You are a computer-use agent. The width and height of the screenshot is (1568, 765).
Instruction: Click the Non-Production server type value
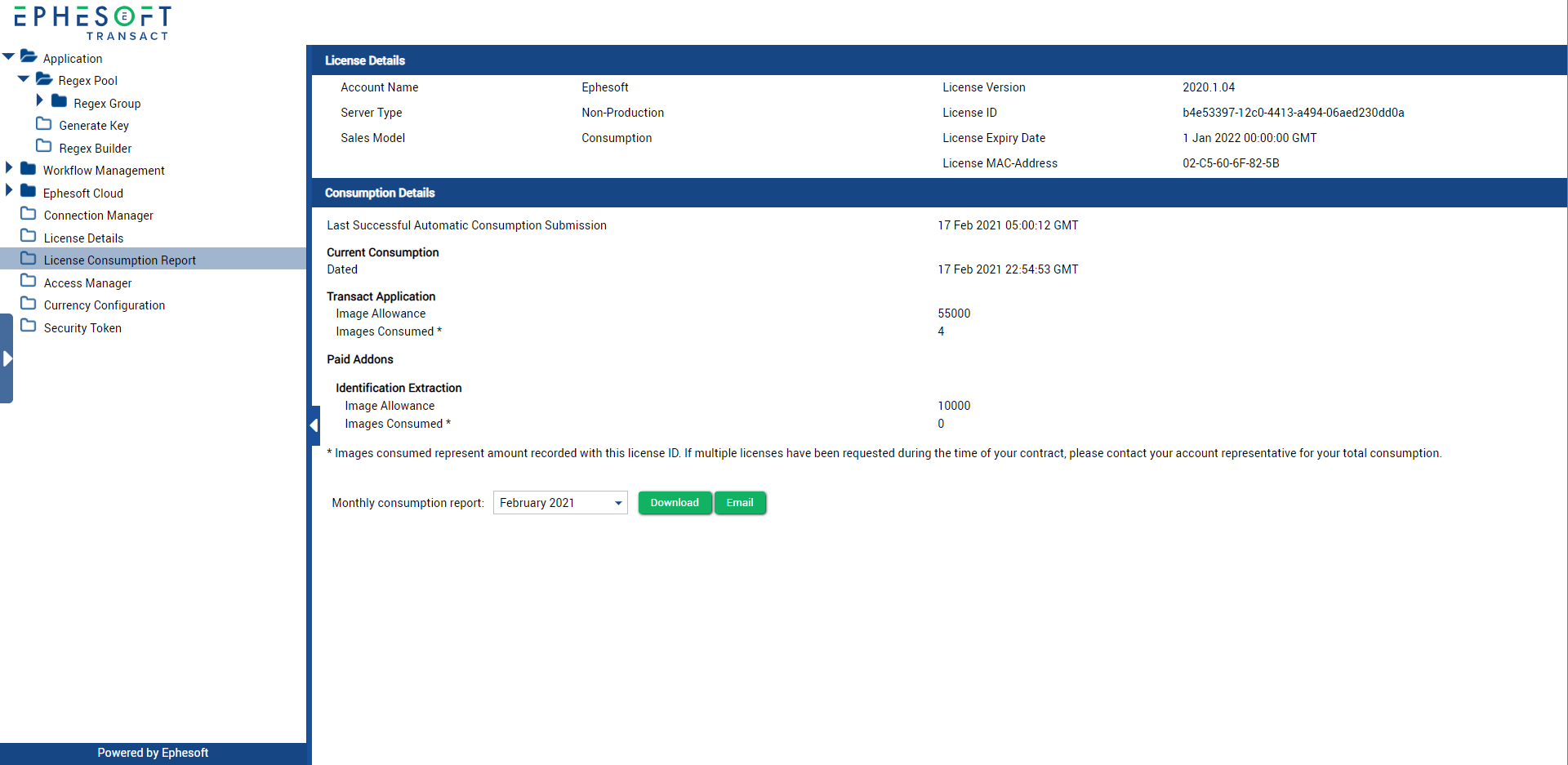622,113
